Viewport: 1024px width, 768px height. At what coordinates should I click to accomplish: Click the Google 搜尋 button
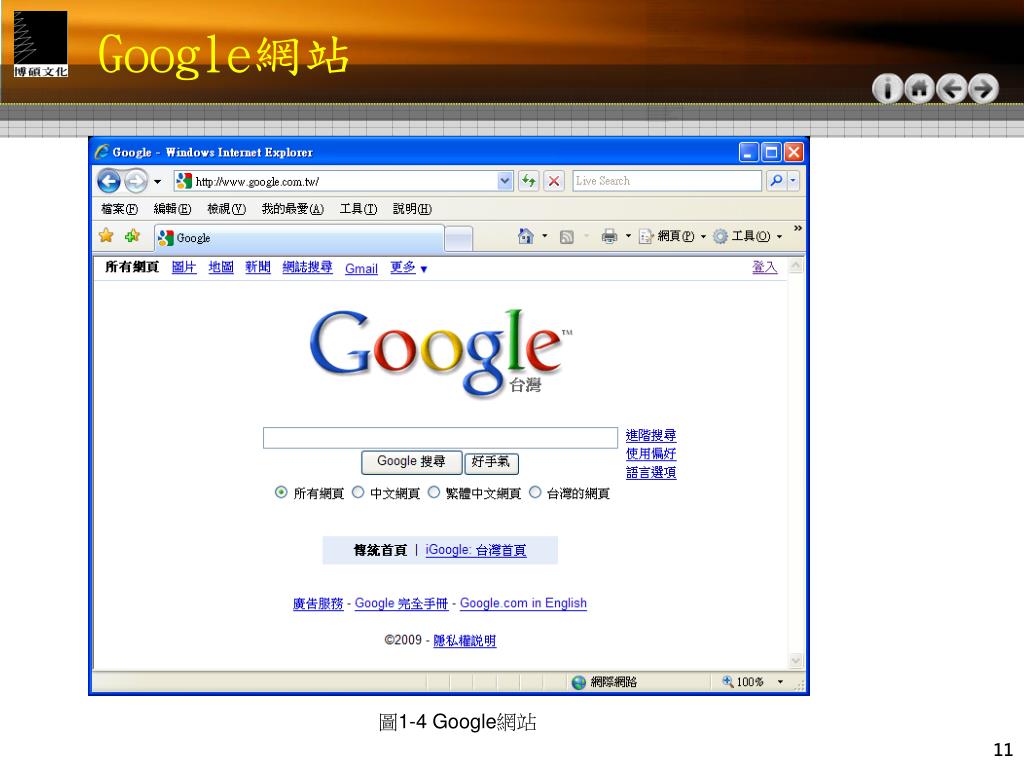(411, 462)
